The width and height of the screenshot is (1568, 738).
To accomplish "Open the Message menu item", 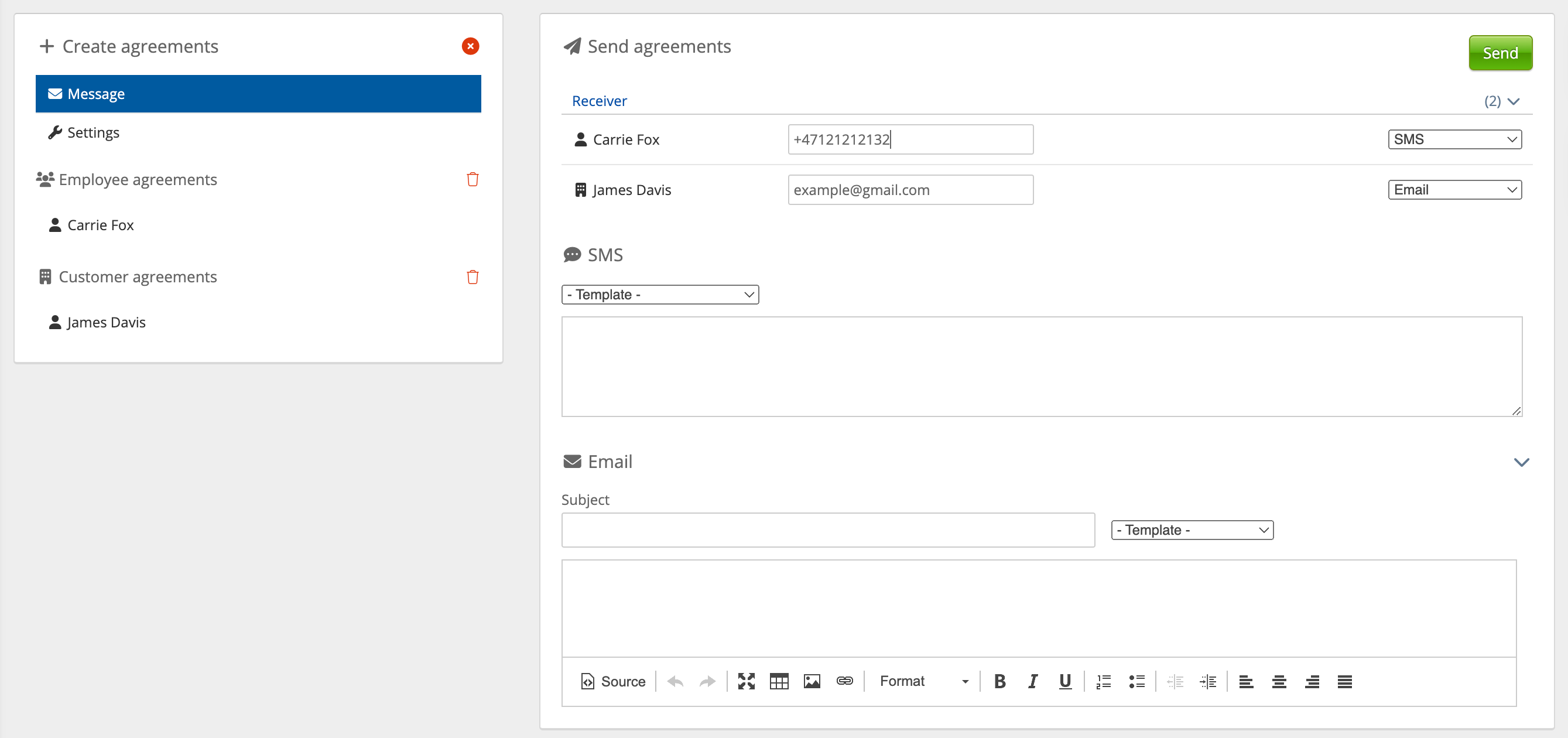I will click(258, 94).
